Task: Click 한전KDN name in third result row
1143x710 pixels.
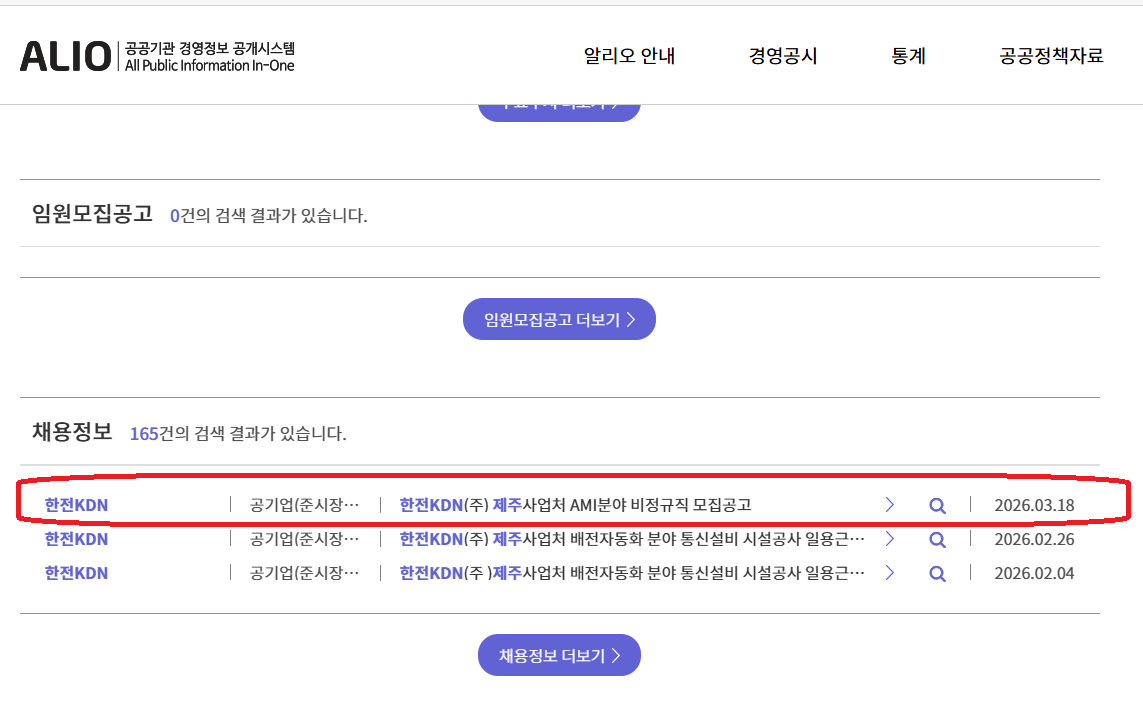Action: click(76, 573)
